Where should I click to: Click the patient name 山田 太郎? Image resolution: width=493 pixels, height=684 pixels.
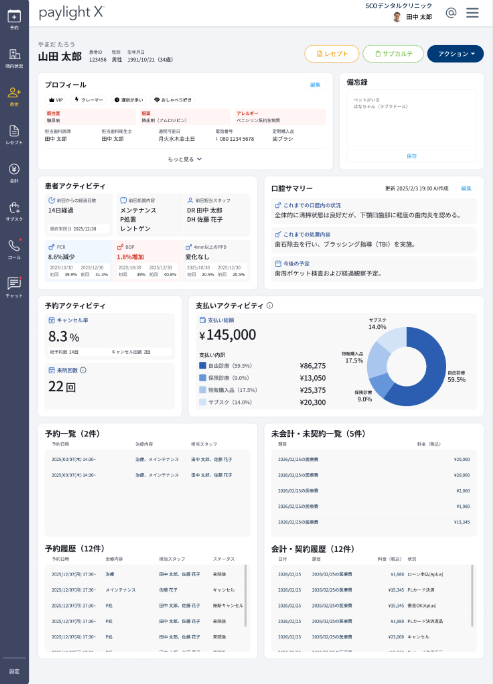point(60,57)
